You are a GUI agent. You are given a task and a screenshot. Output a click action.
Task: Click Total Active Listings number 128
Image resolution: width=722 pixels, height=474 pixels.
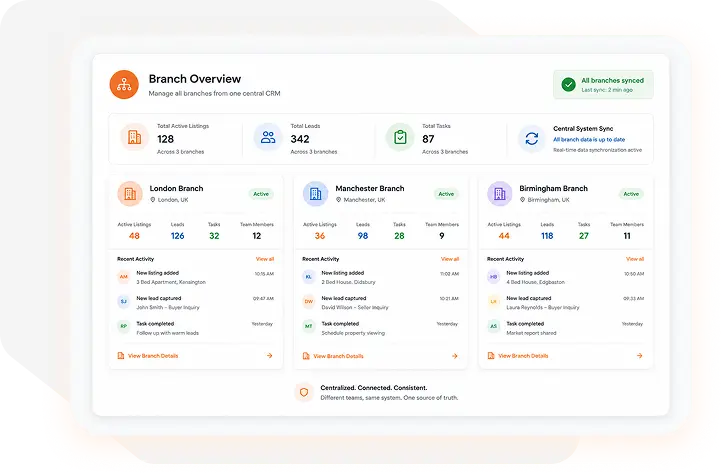point(165,139)
